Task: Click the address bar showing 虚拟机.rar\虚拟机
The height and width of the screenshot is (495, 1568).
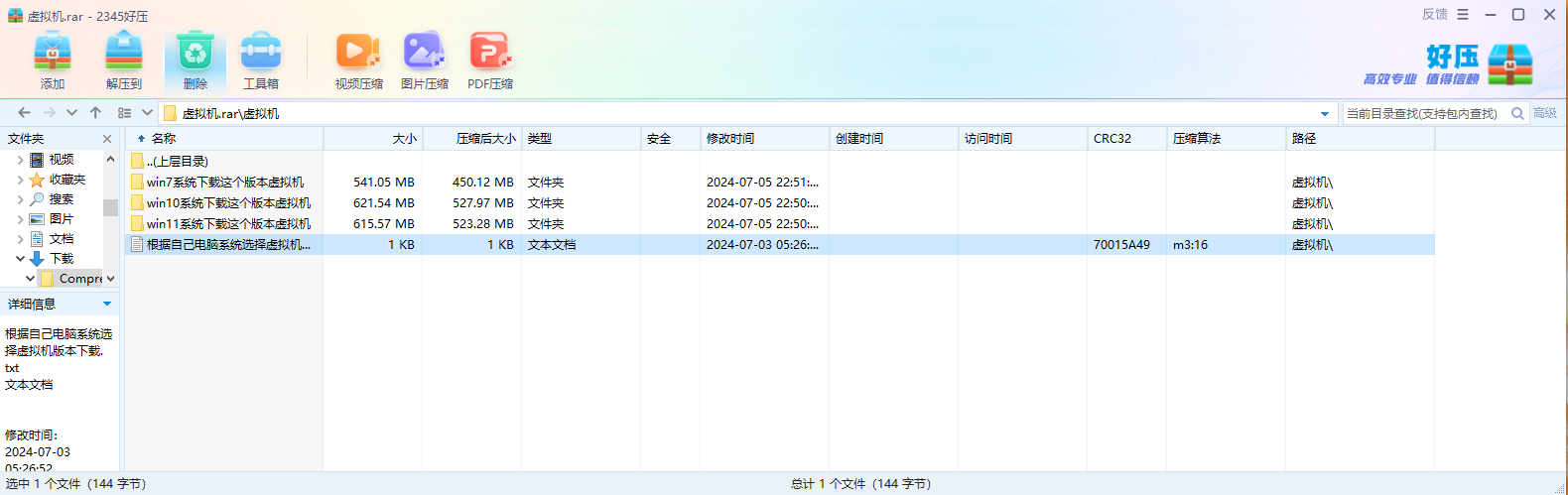Action: point(748,113)
